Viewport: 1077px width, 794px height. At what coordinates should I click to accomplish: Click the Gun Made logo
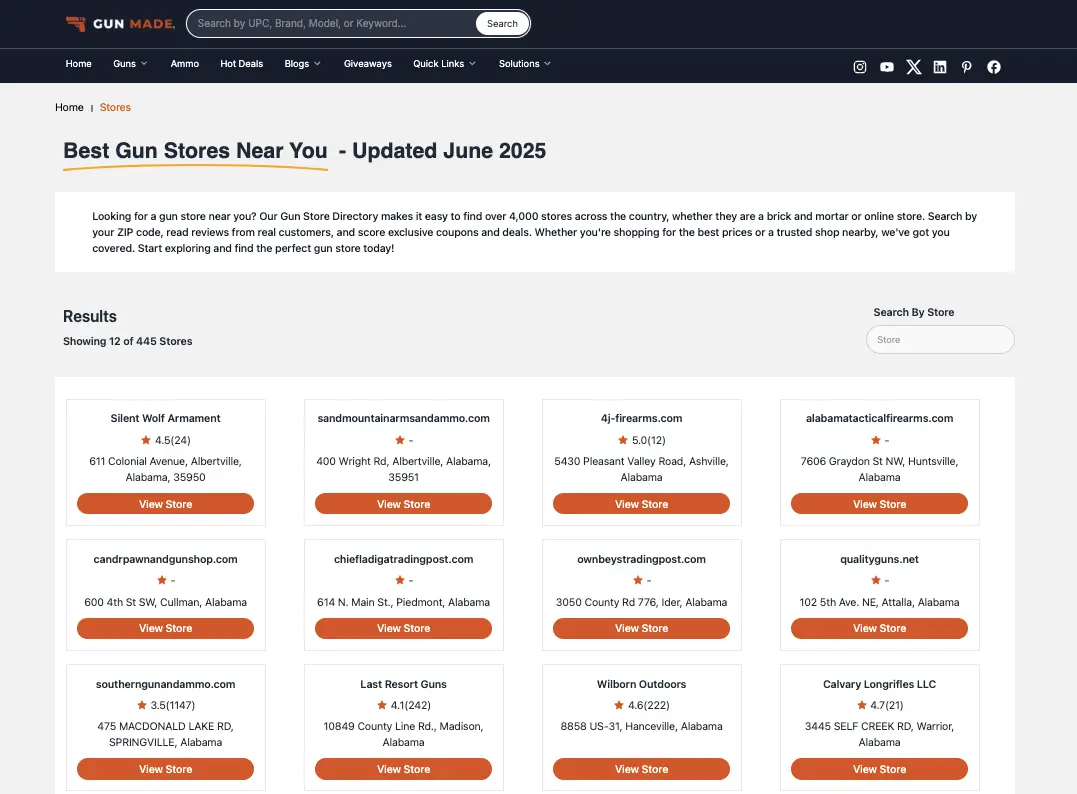click(x=120, y=23)
